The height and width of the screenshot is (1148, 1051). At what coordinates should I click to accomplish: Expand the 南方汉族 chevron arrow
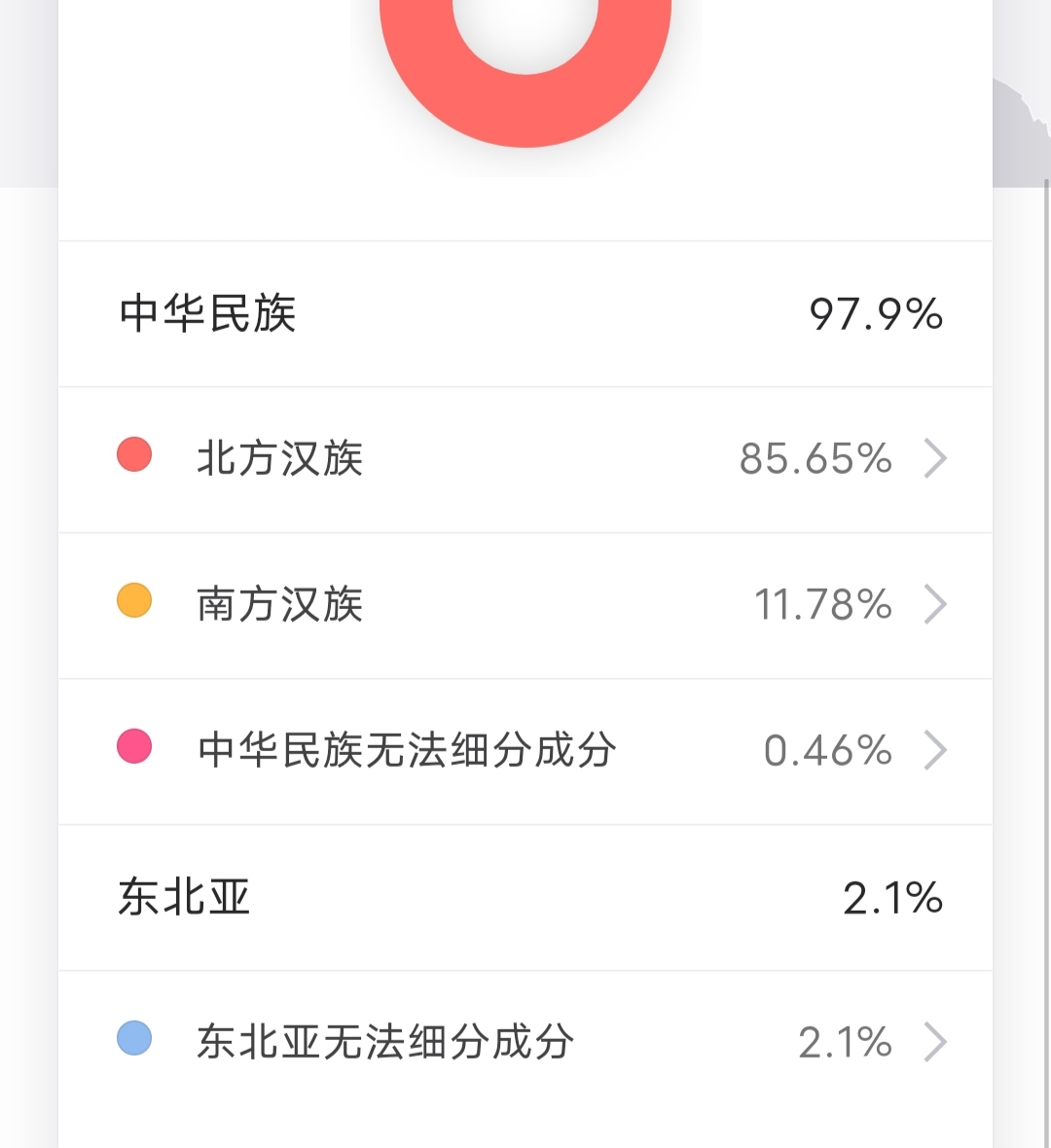pyautogui.click(x=935, y=604)
